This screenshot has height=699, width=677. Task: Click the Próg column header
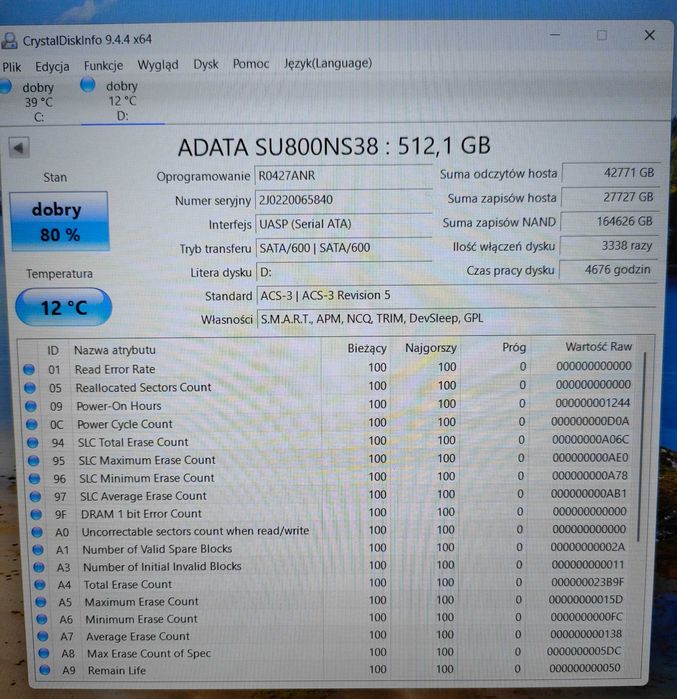tap(514, 347)
